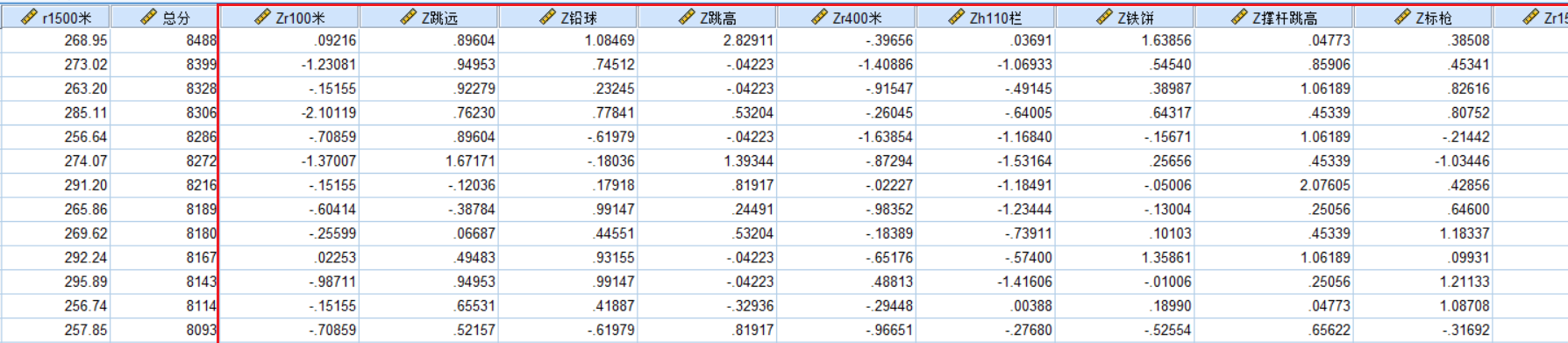Select the cell reading 291.20

pyautogui.click(x=55, y=185)
